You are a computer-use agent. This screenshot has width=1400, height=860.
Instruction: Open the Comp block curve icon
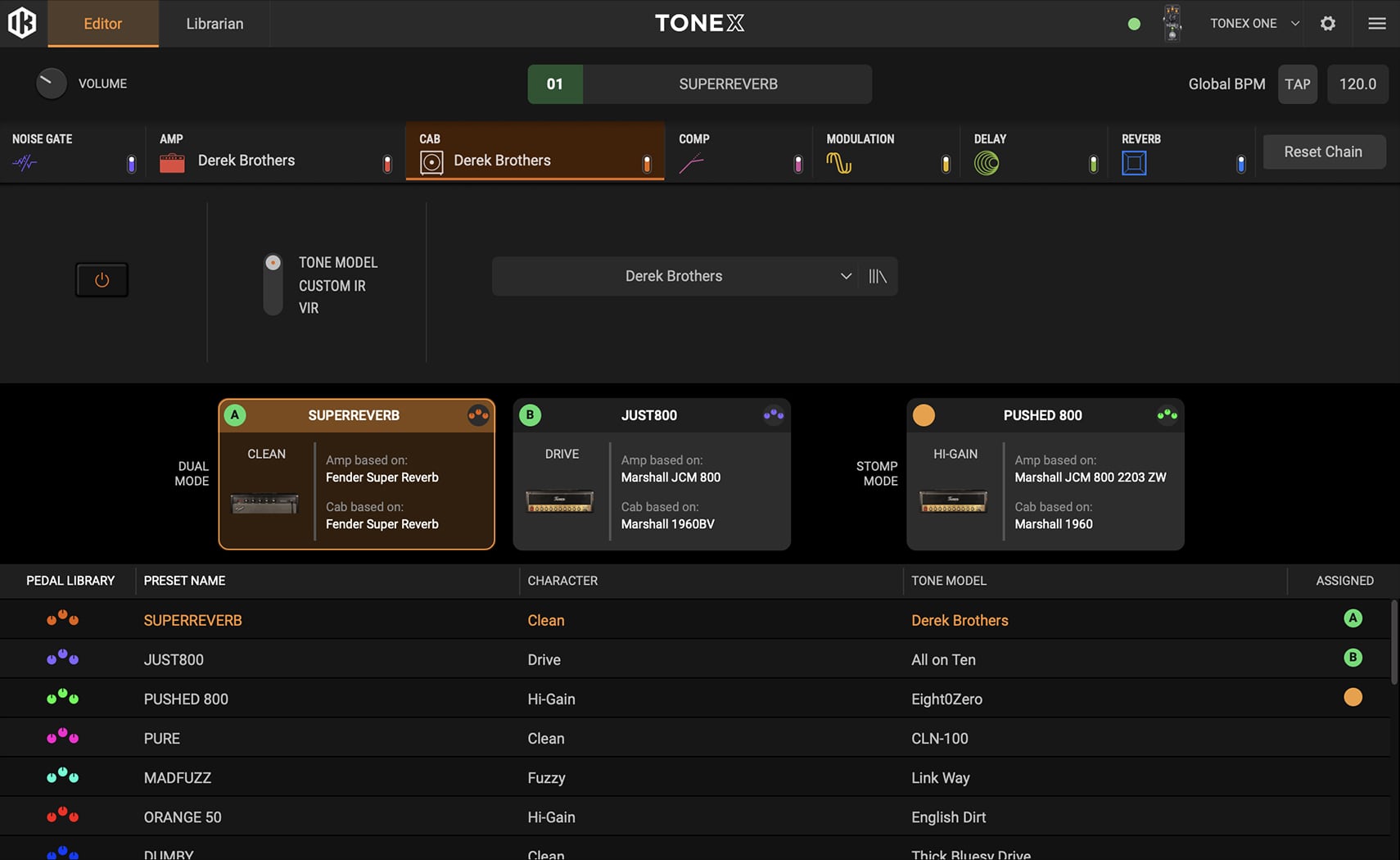(691, 164)
